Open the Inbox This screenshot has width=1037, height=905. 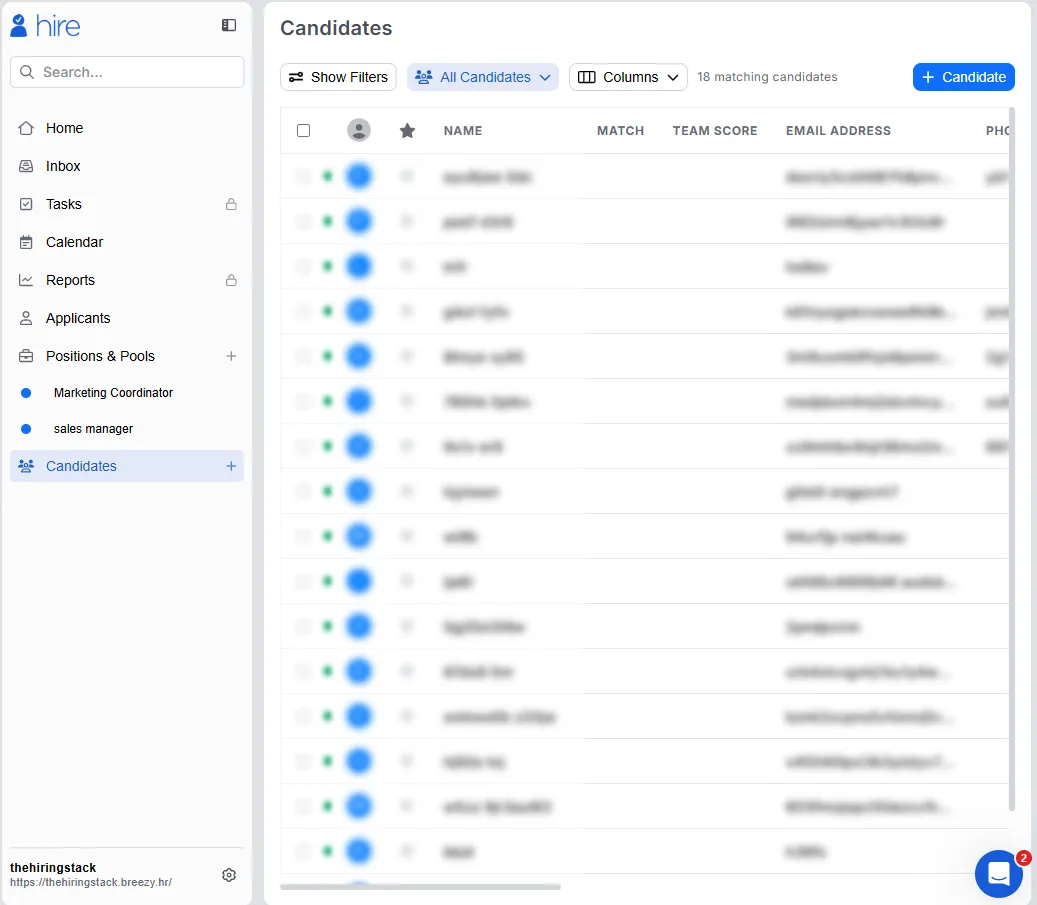coord(63,166)
